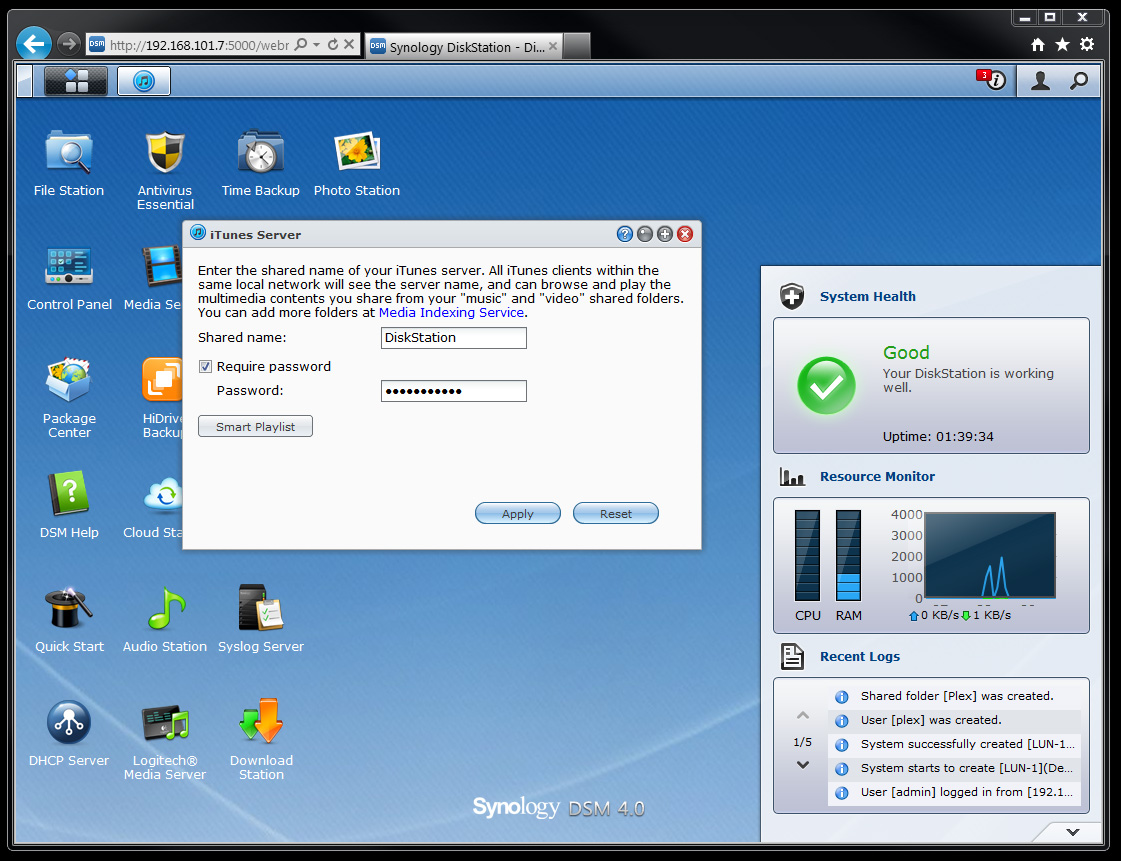Screen dimensions: 1121x861
Task: Show previous log page arrow
Action: (x=803, y=715)
